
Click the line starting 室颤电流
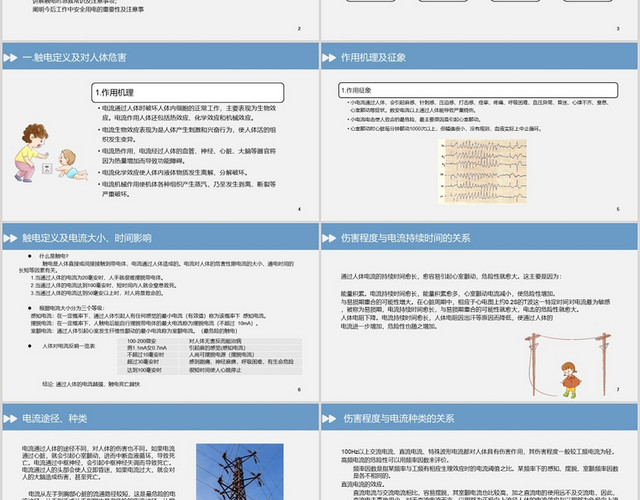point(134,331)
